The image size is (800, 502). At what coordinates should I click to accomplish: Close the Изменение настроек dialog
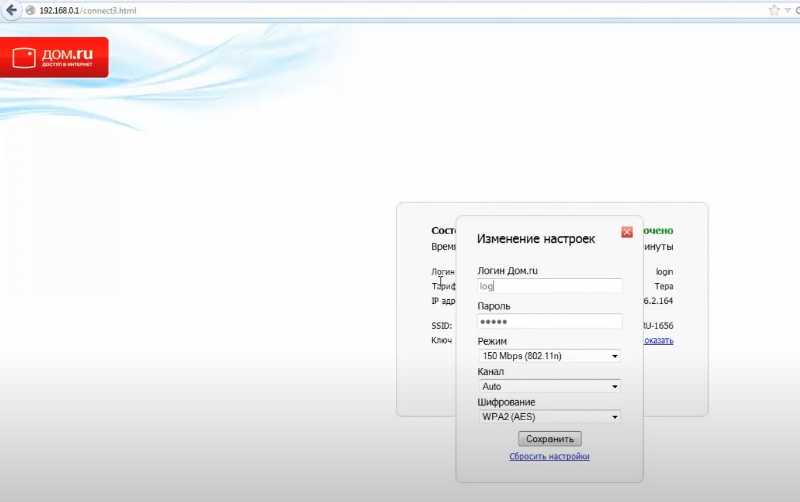(x=627, y=232)
